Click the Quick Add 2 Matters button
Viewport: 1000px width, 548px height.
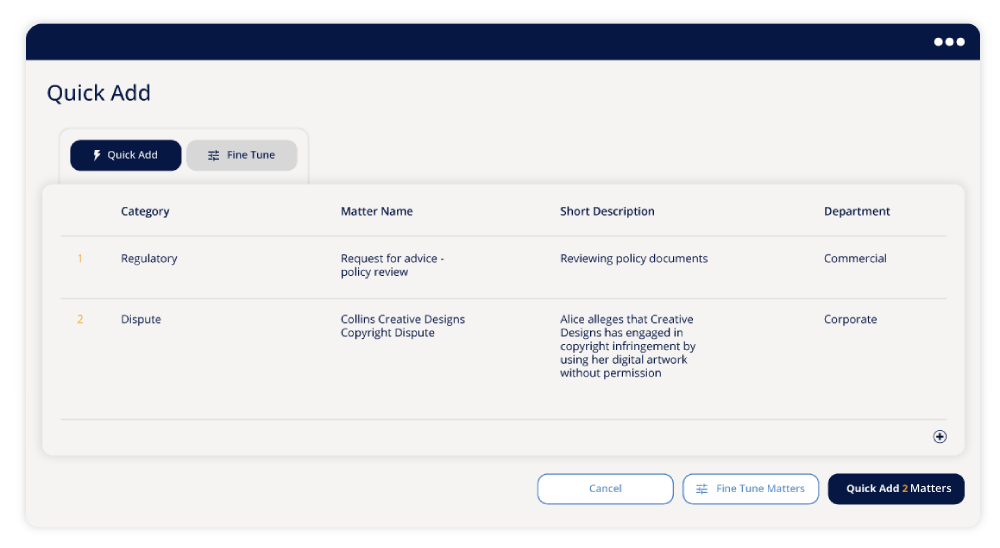click(896, 489)
